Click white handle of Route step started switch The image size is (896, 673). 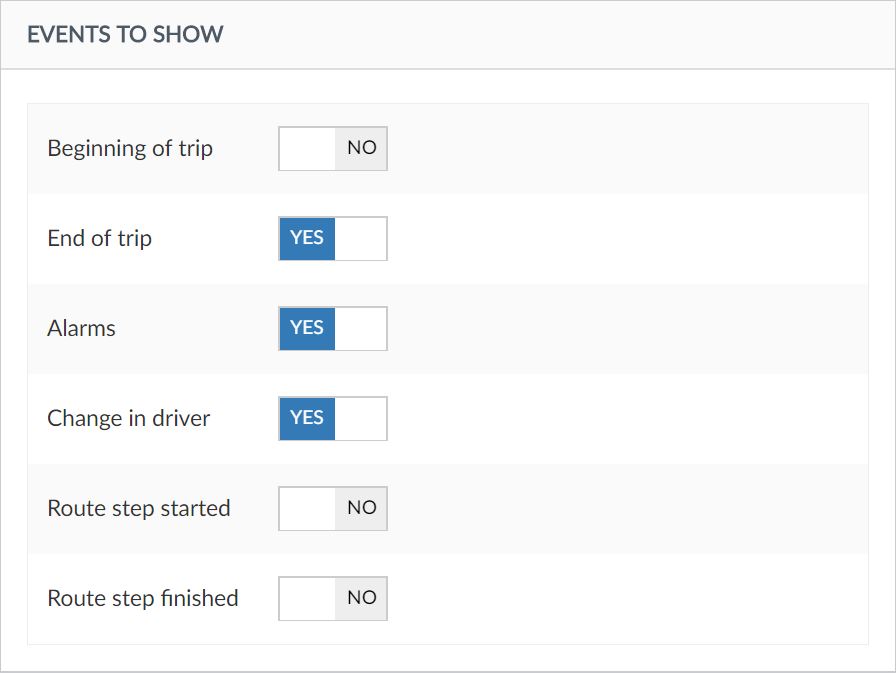pyautogui.click(x=307, y=508)
